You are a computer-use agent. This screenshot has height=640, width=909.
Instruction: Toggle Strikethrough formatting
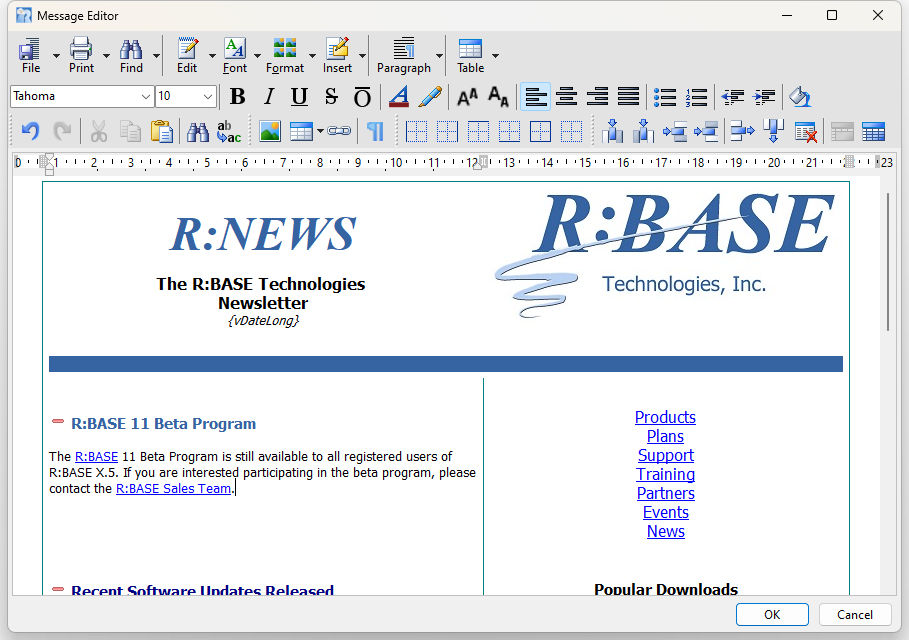tap(331, 97)
